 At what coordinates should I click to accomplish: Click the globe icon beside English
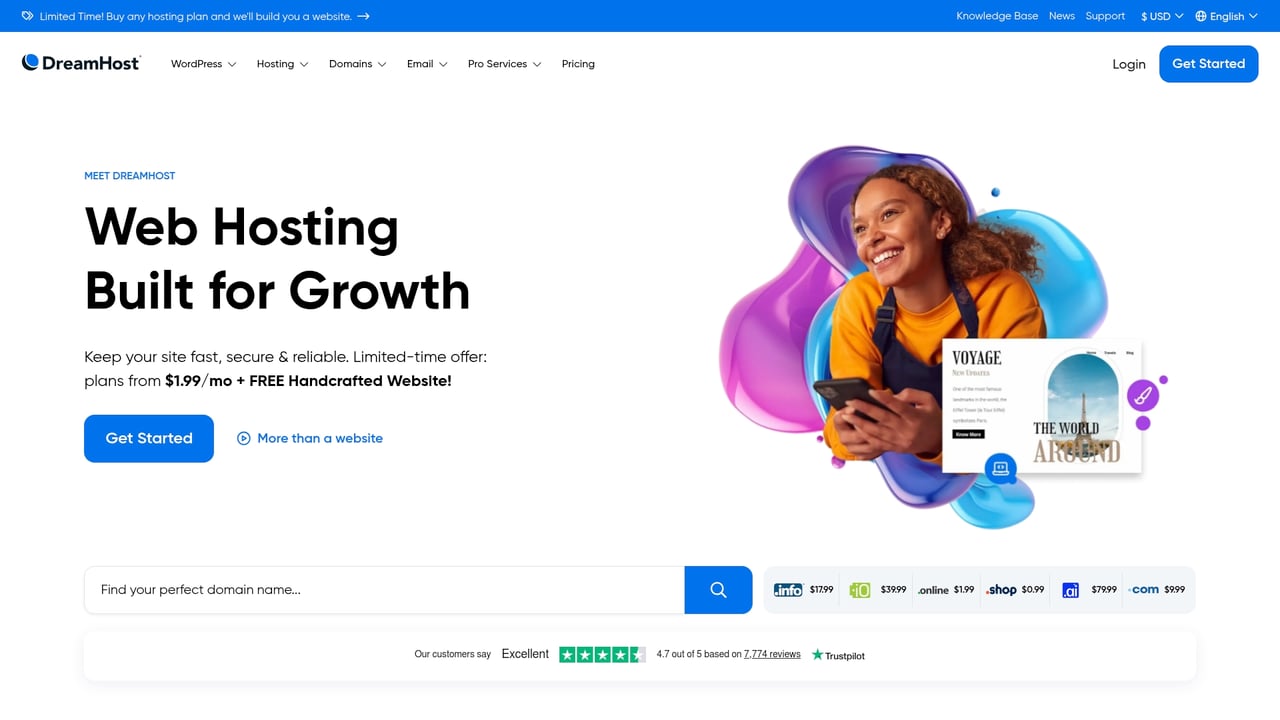point(1199,16)
